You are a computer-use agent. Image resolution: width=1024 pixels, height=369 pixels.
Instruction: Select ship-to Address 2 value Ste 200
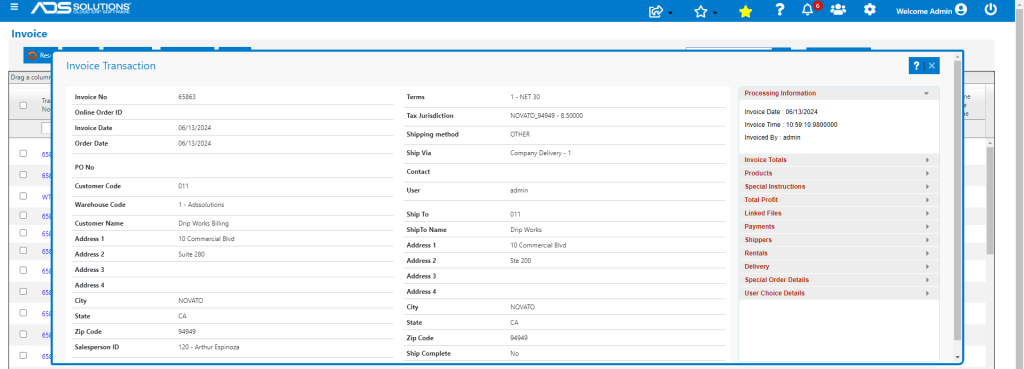pyautogui.click(x=520, y=261)
